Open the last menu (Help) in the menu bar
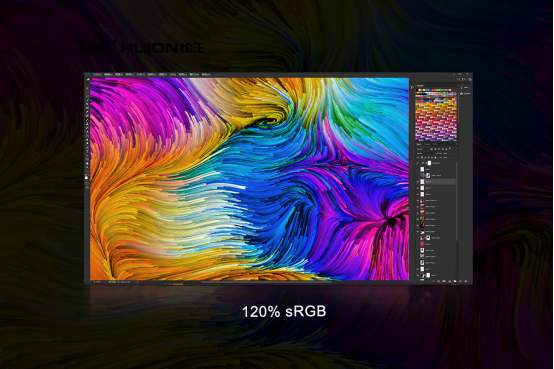Screen dimensions: 554x369 click(206, 75)
